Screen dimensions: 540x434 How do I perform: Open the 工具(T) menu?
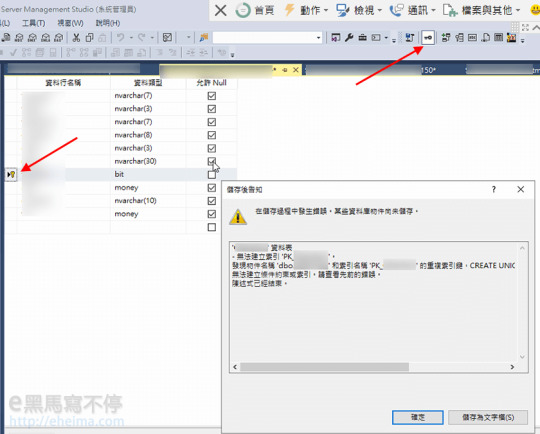click(33, 23)
